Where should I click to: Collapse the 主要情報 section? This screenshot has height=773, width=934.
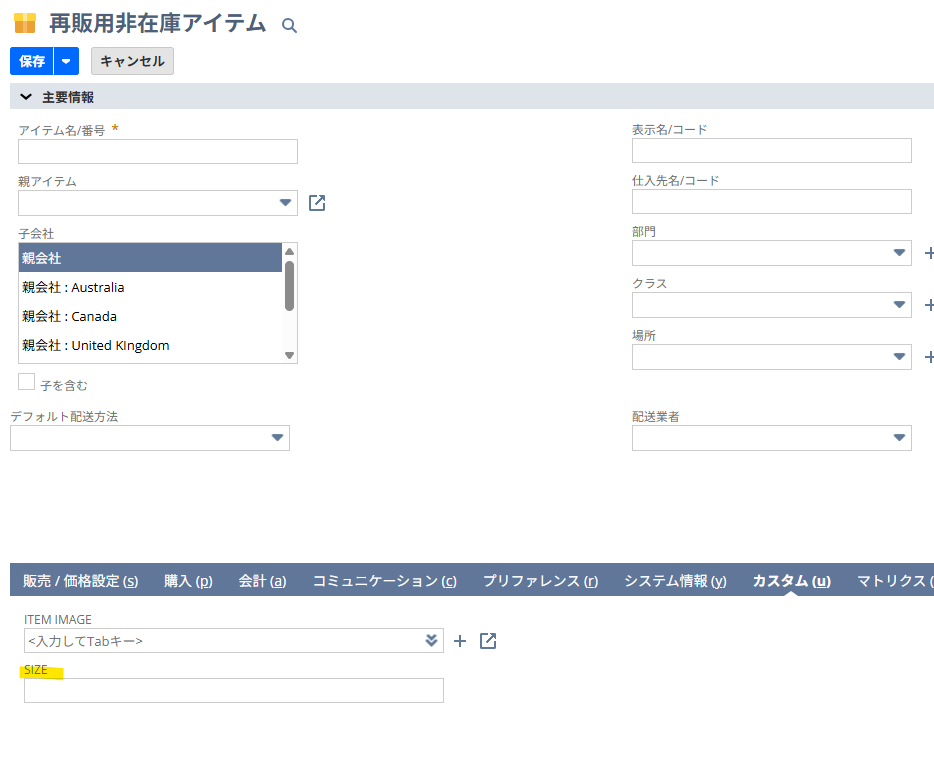click(x=26, y=97)
